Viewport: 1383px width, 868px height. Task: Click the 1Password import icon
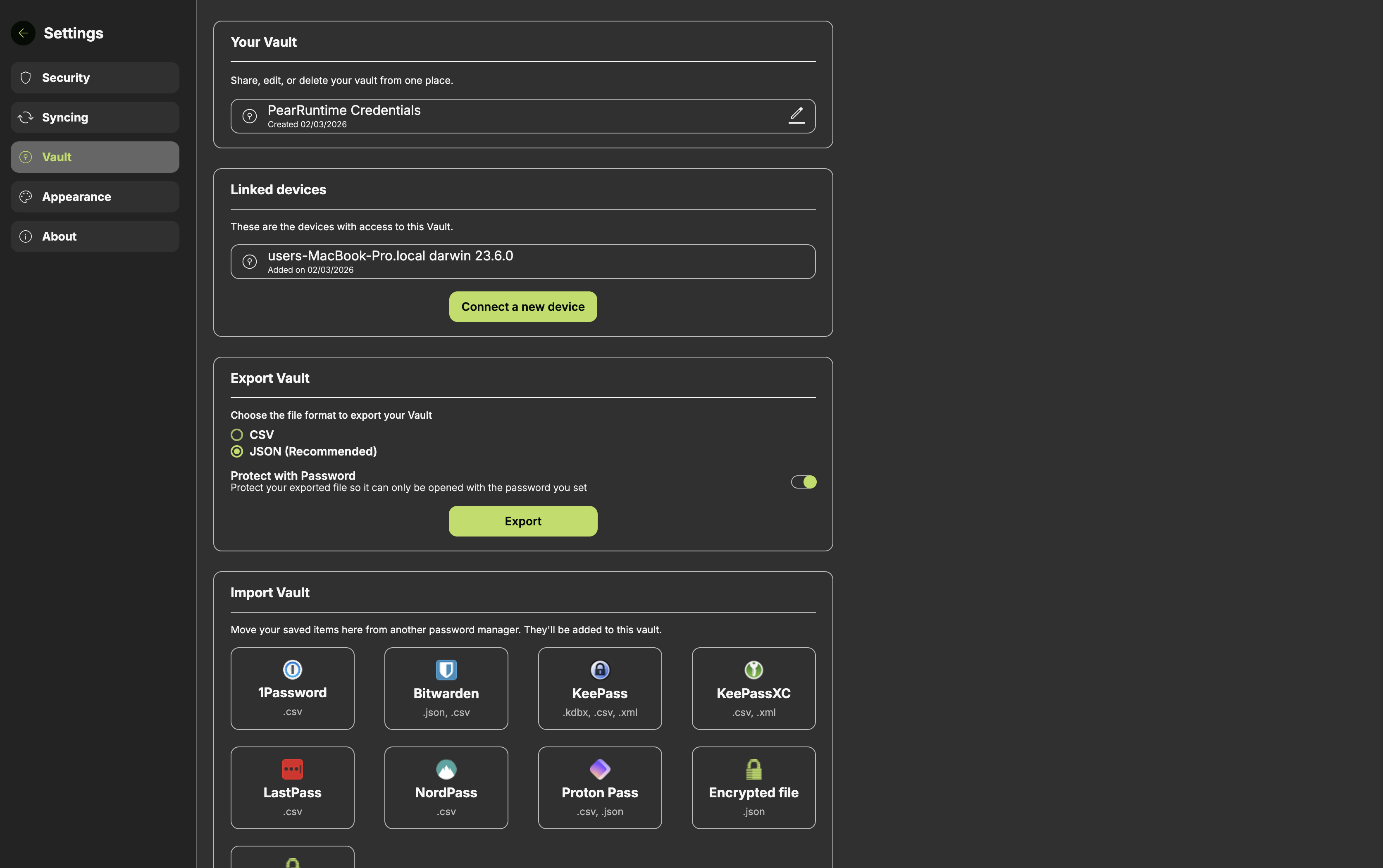click(x=292, y=669)
